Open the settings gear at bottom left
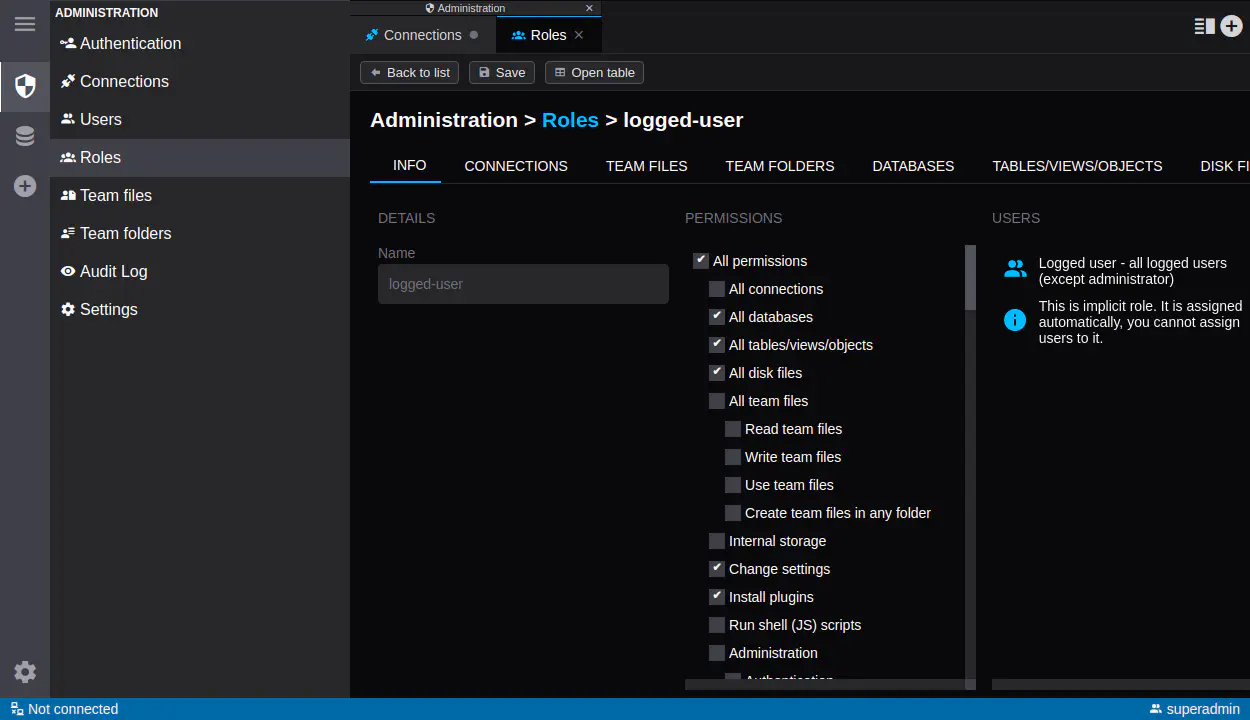The image size is (1250, 720). [25, 672]
